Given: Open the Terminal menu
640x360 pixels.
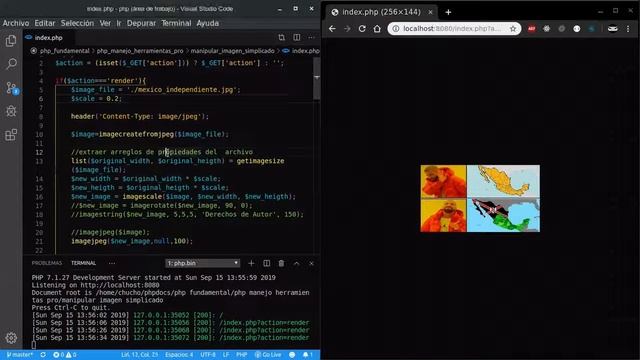Looking at the screenshot, I should pyautogui.click(x=176, y=23).
